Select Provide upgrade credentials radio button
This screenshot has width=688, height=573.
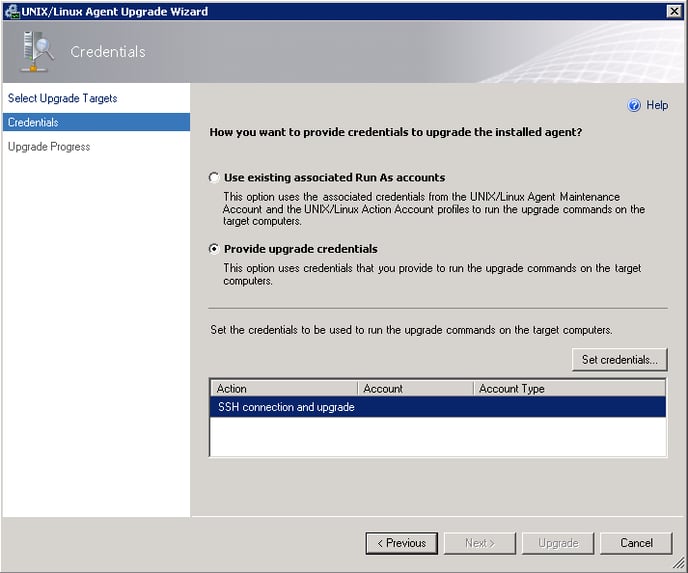(214, 249)
